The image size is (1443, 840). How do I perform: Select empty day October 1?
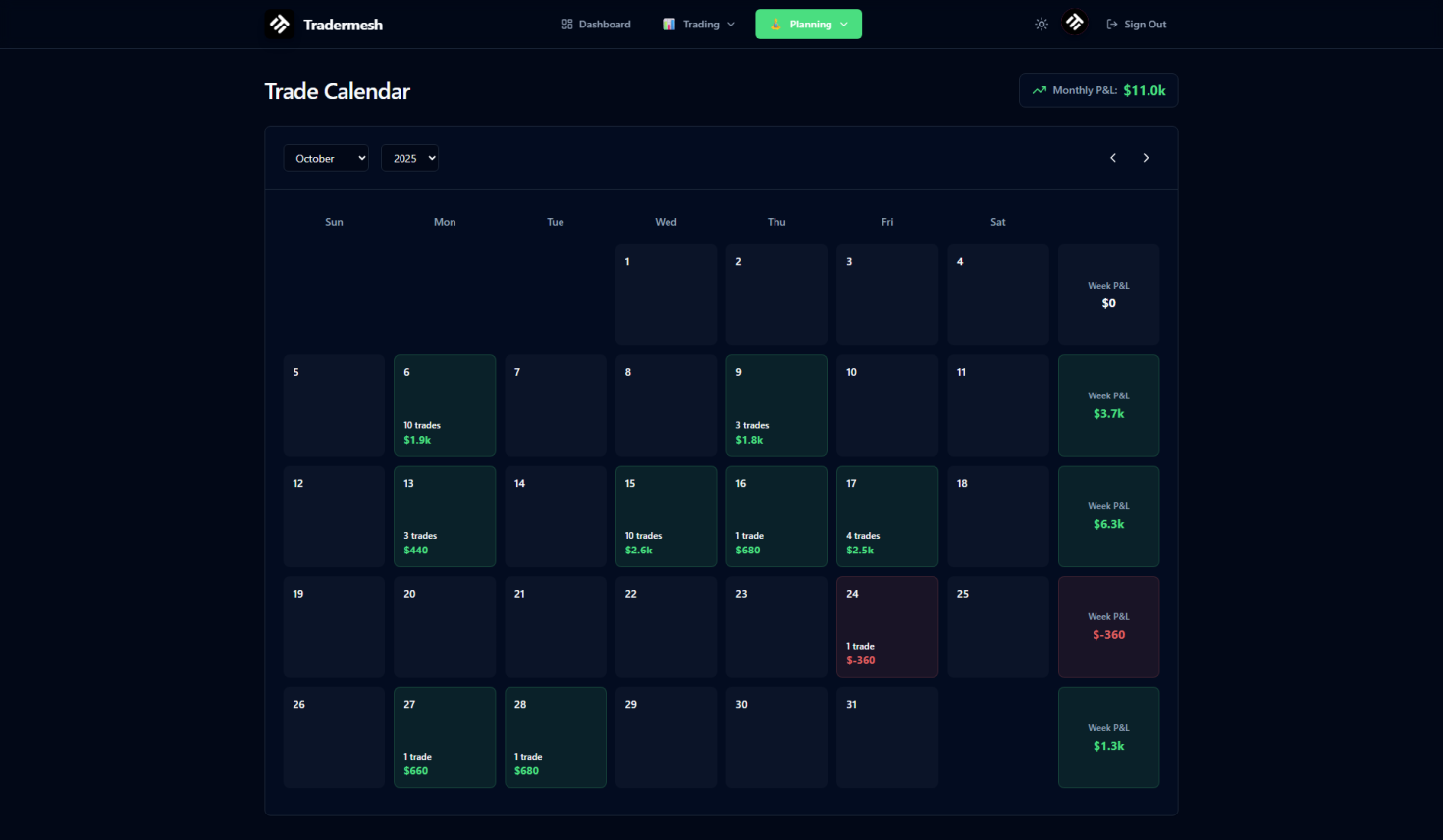666,294
